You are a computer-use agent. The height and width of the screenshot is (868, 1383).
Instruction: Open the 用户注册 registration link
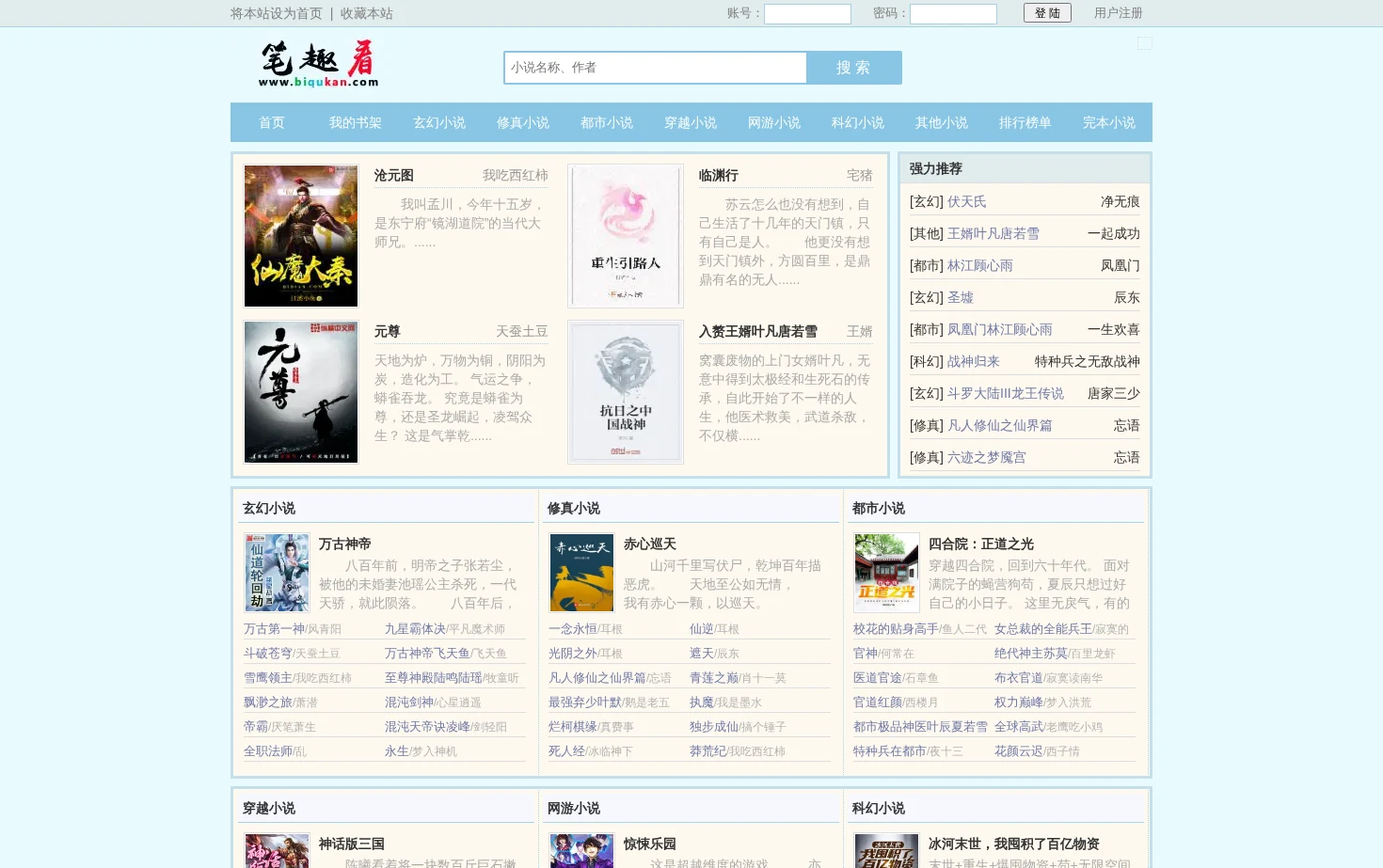pyautogui.click(x=1119, y=13)
